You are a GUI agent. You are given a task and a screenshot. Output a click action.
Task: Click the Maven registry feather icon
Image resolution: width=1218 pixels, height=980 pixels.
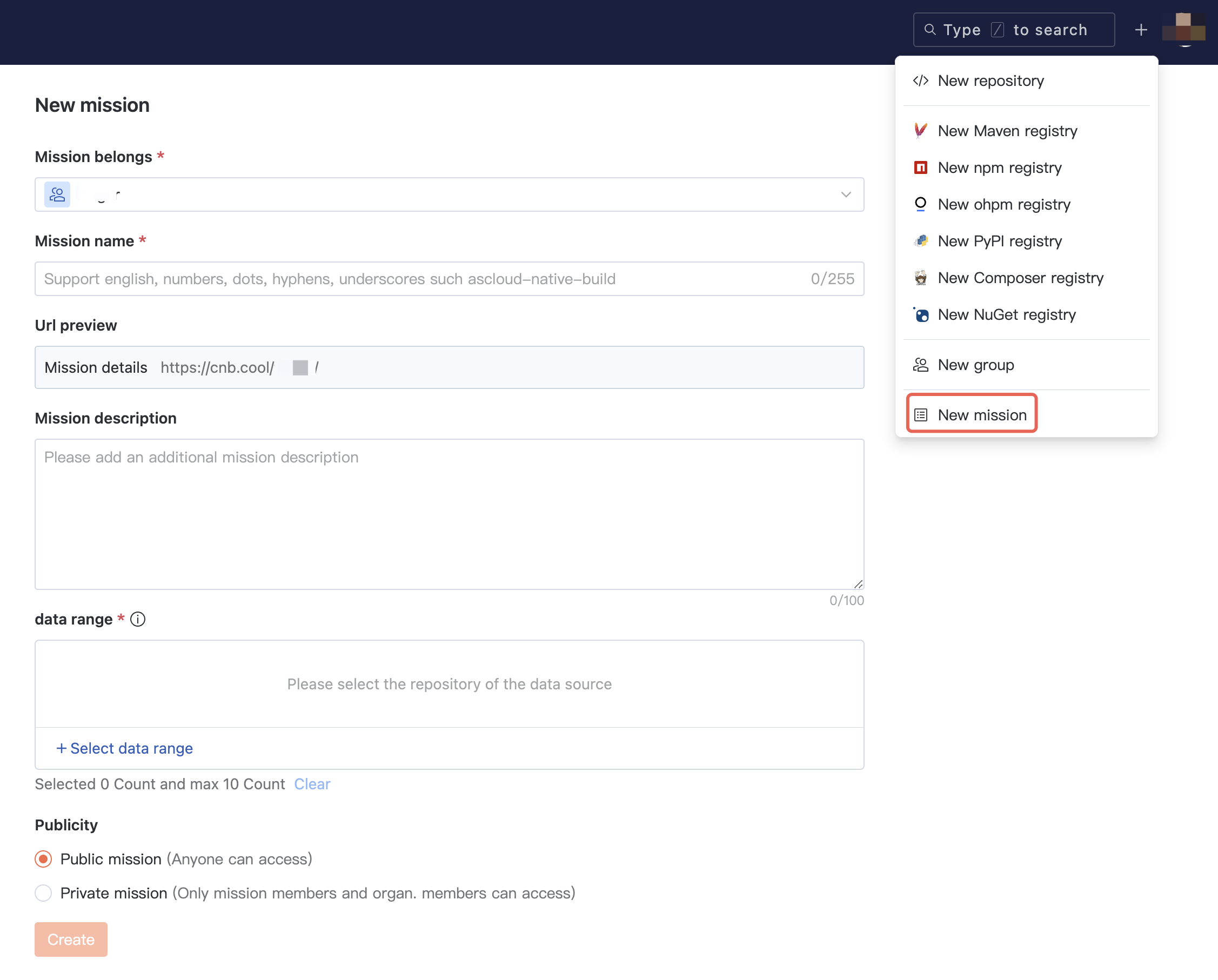[x=920, y=131]
